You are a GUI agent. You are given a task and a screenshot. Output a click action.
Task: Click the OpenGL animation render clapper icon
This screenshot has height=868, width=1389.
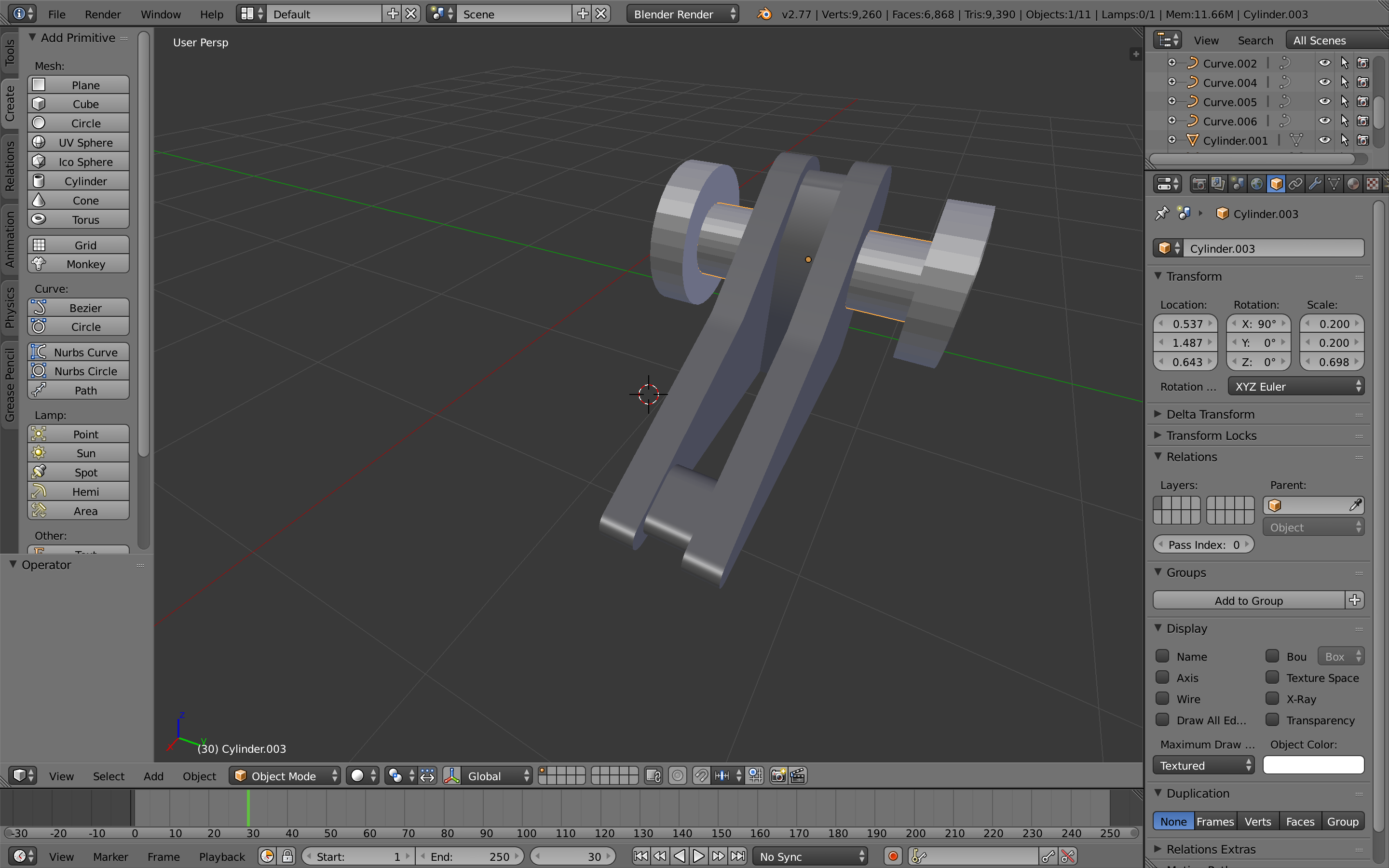(798, 775)
